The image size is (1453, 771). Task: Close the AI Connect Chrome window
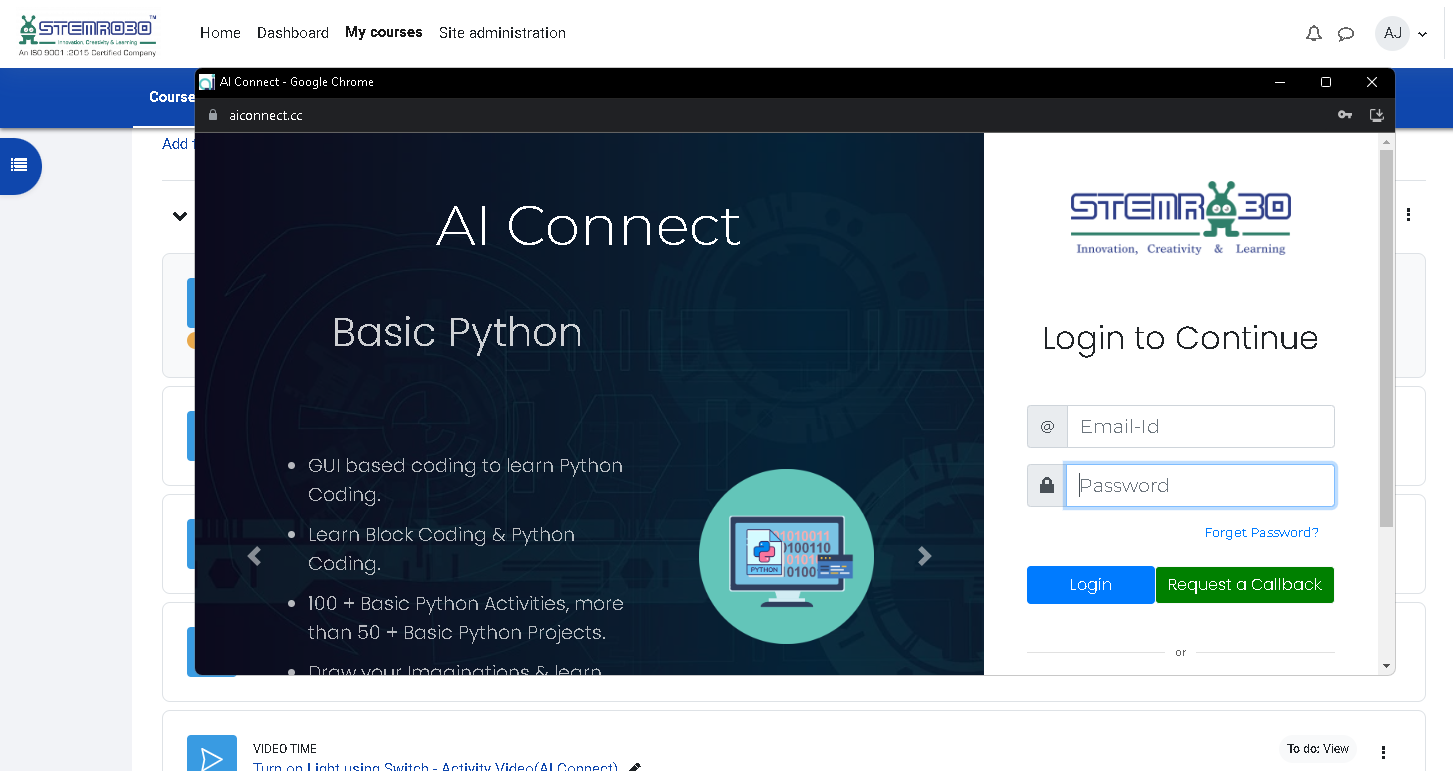click(x=1372, y=82)
